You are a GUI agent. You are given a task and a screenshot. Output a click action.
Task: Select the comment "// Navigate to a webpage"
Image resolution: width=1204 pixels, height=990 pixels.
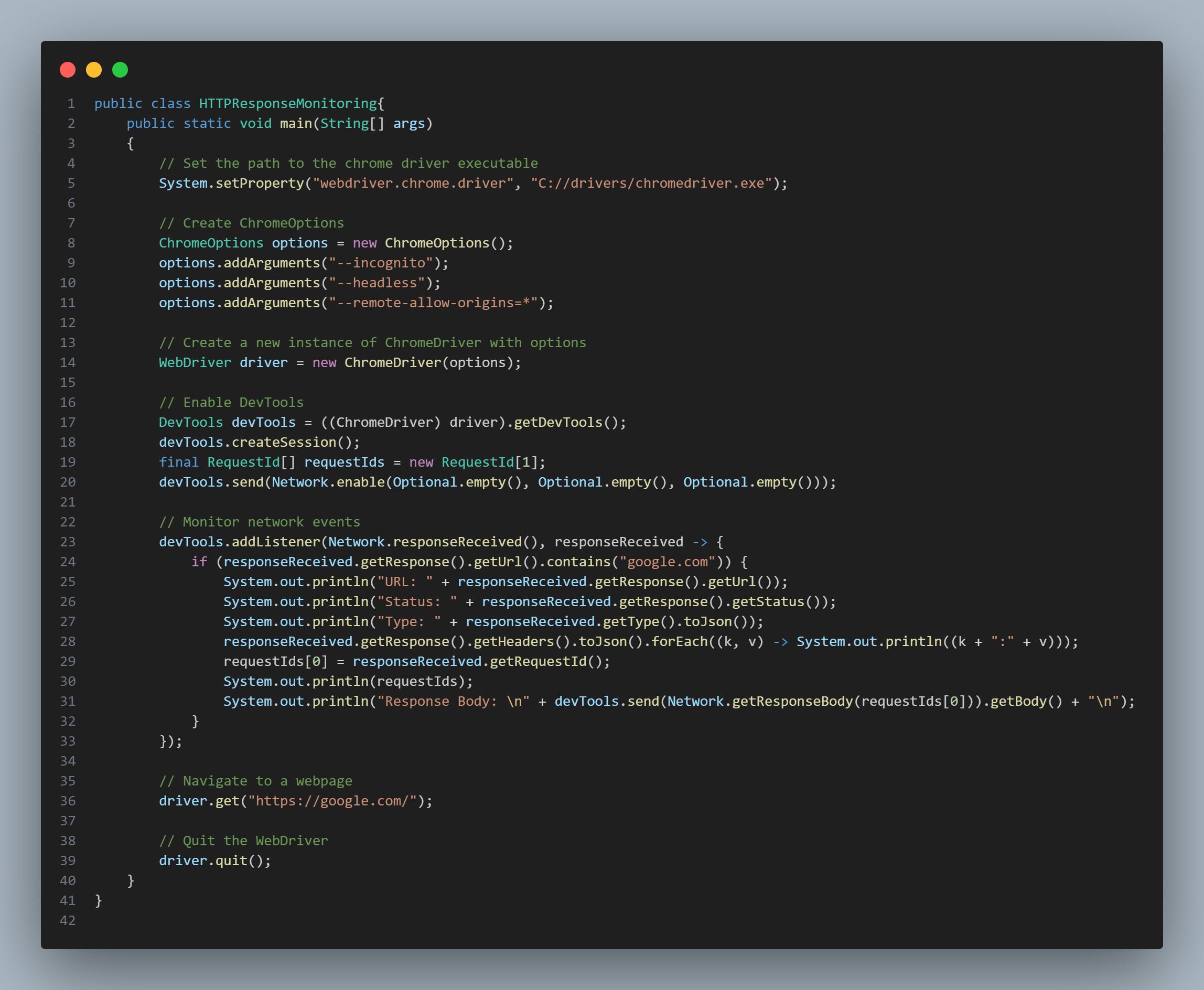[256, 781]
